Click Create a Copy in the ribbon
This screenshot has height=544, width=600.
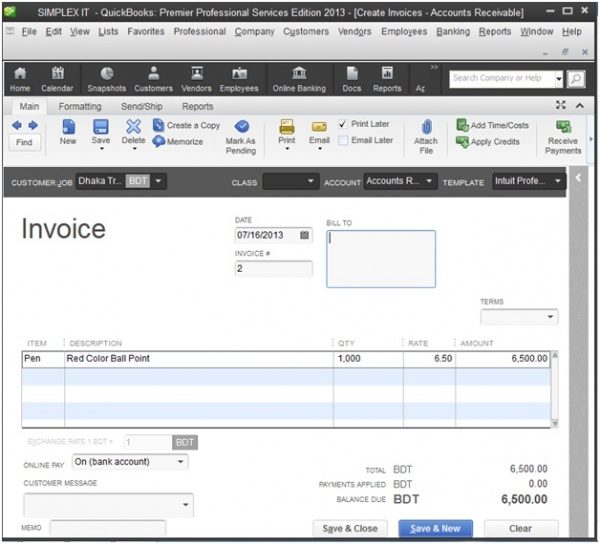[x=186, y=125]
